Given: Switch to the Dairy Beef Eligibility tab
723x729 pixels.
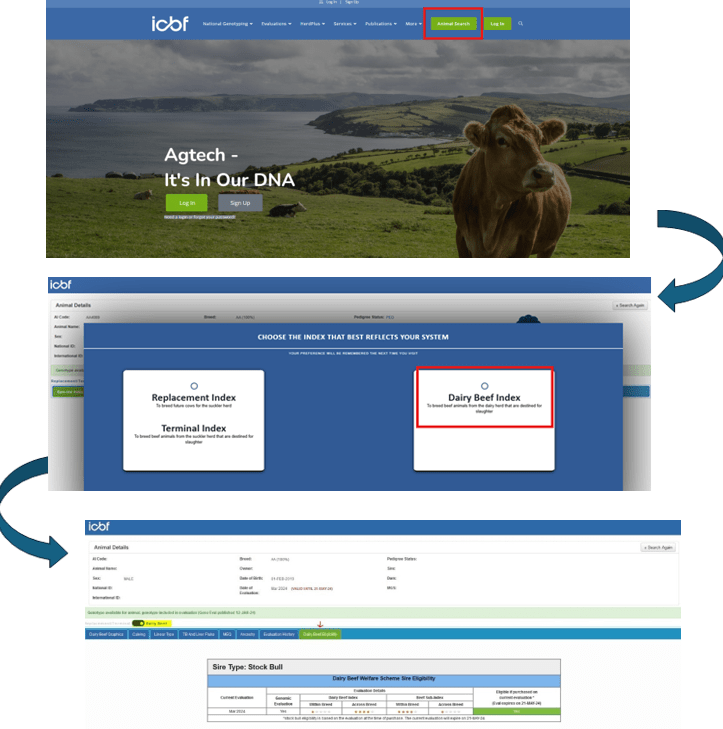Looking at the screenshot, I should click(320, 634).
